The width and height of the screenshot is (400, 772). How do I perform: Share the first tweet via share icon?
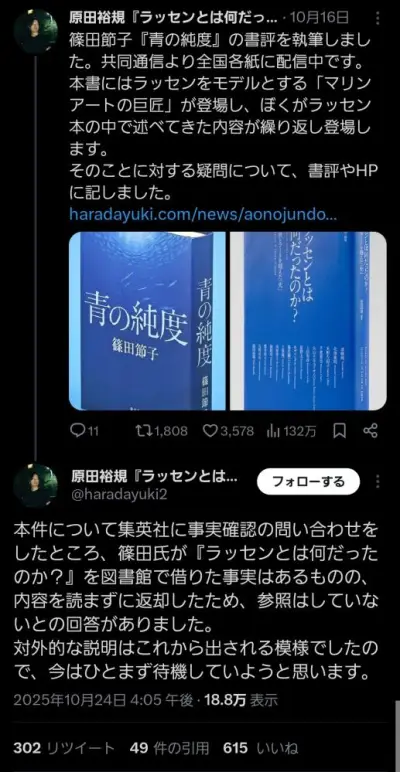click(370, 431)
